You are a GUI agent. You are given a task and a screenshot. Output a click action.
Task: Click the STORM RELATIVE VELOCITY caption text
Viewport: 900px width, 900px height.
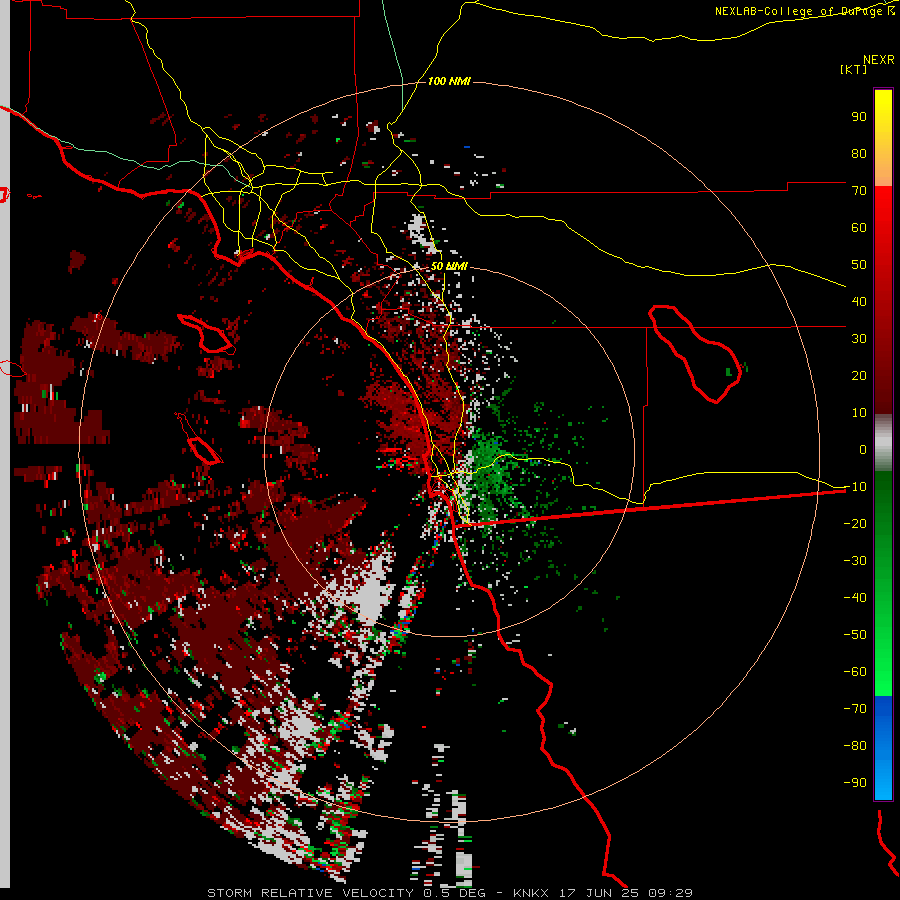pos(310,893)
